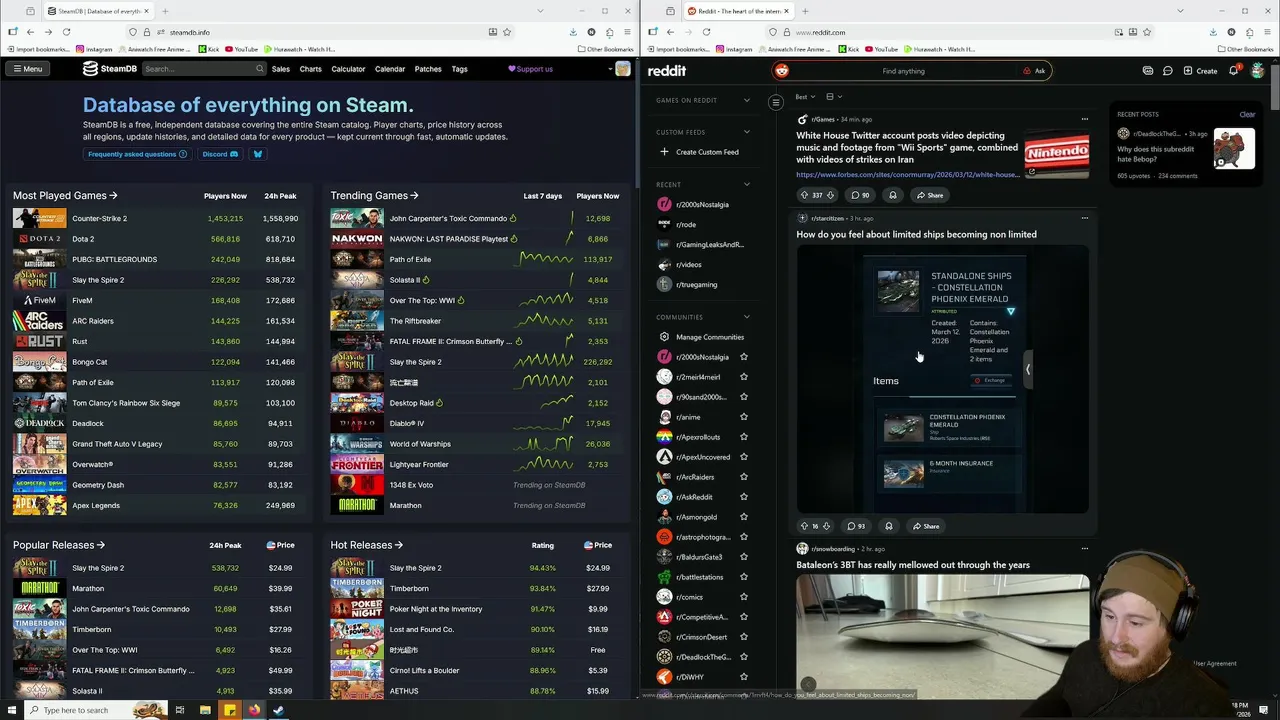Open File Explorer from the taskbar
The height and width of the screenshot is (720, 1280).
205,710
